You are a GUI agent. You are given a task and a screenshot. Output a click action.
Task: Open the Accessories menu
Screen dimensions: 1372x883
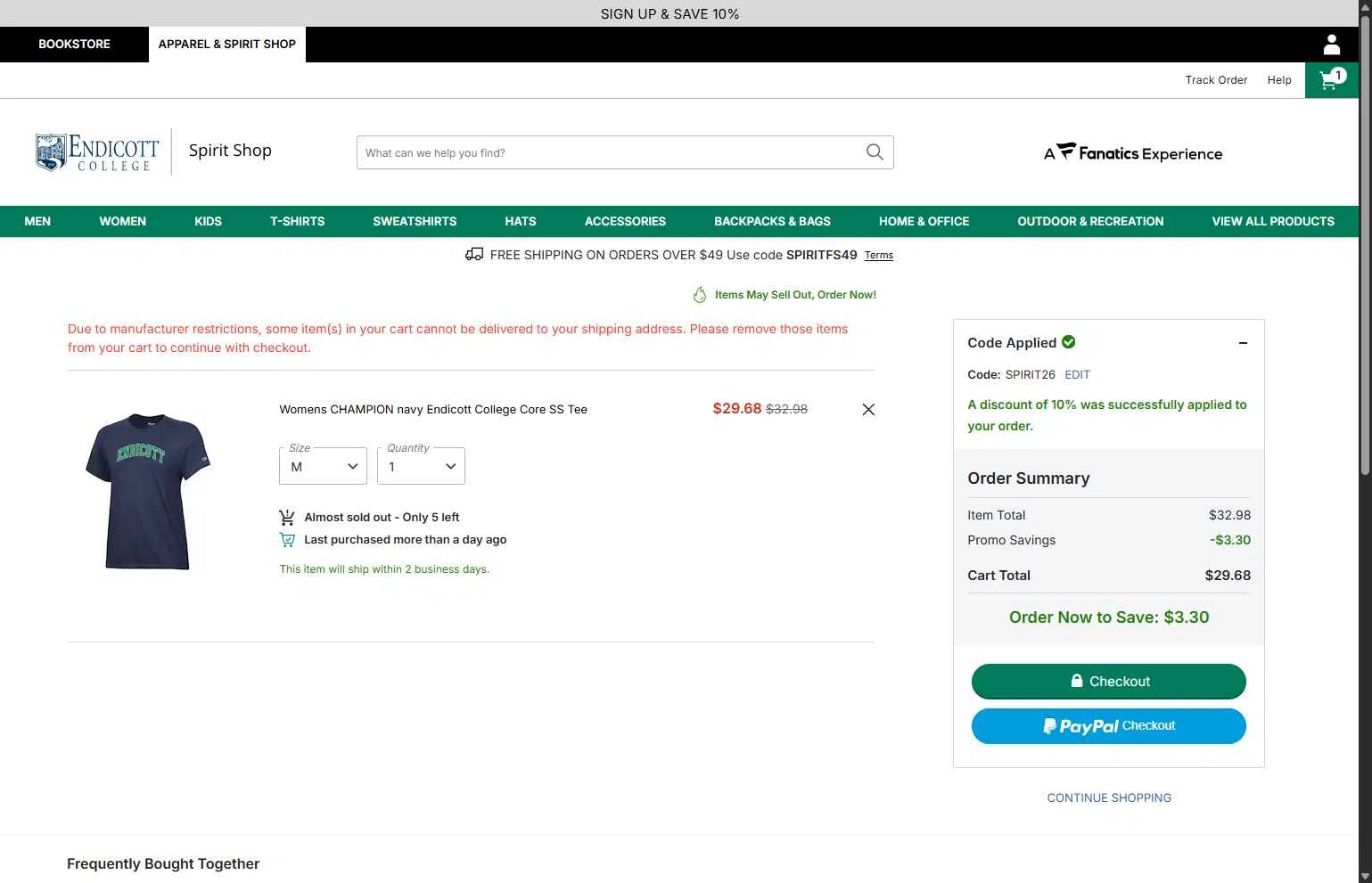[x=625, y=222]
